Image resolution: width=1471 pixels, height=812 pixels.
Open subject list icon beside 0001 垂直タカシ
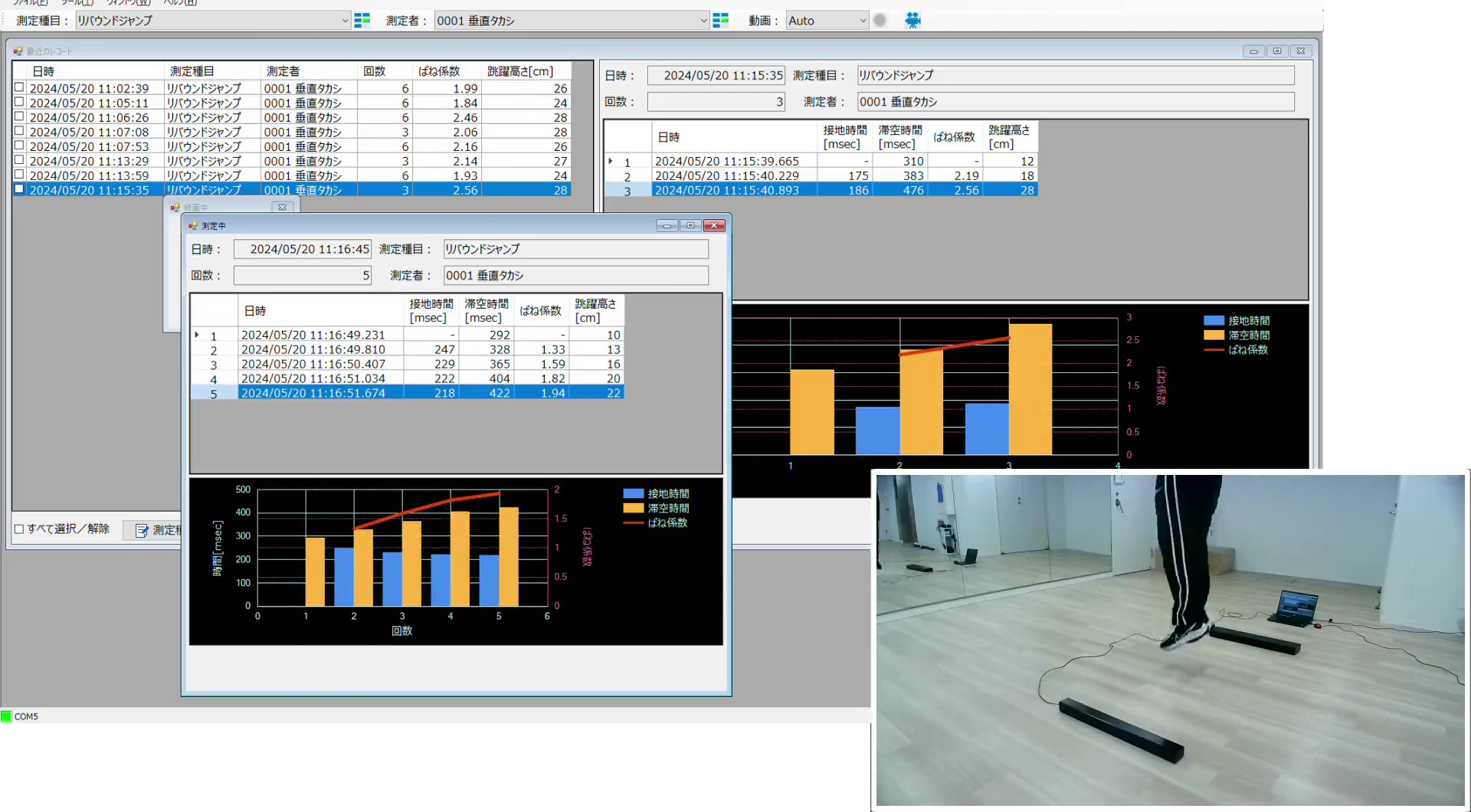click(720, 21)
